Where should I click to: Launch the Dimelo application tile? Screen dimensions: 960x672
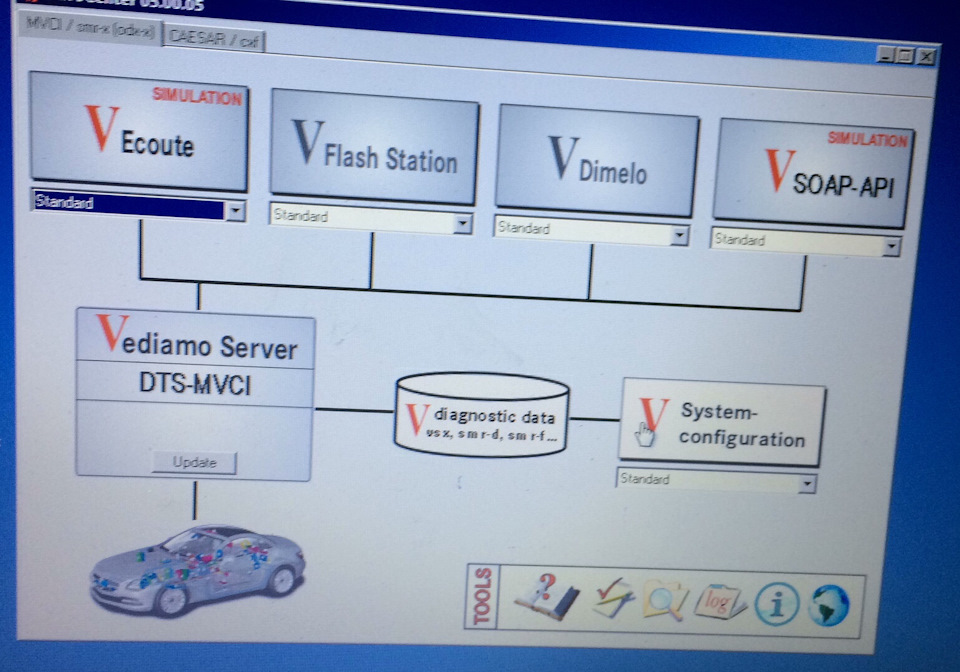[596, 162]
